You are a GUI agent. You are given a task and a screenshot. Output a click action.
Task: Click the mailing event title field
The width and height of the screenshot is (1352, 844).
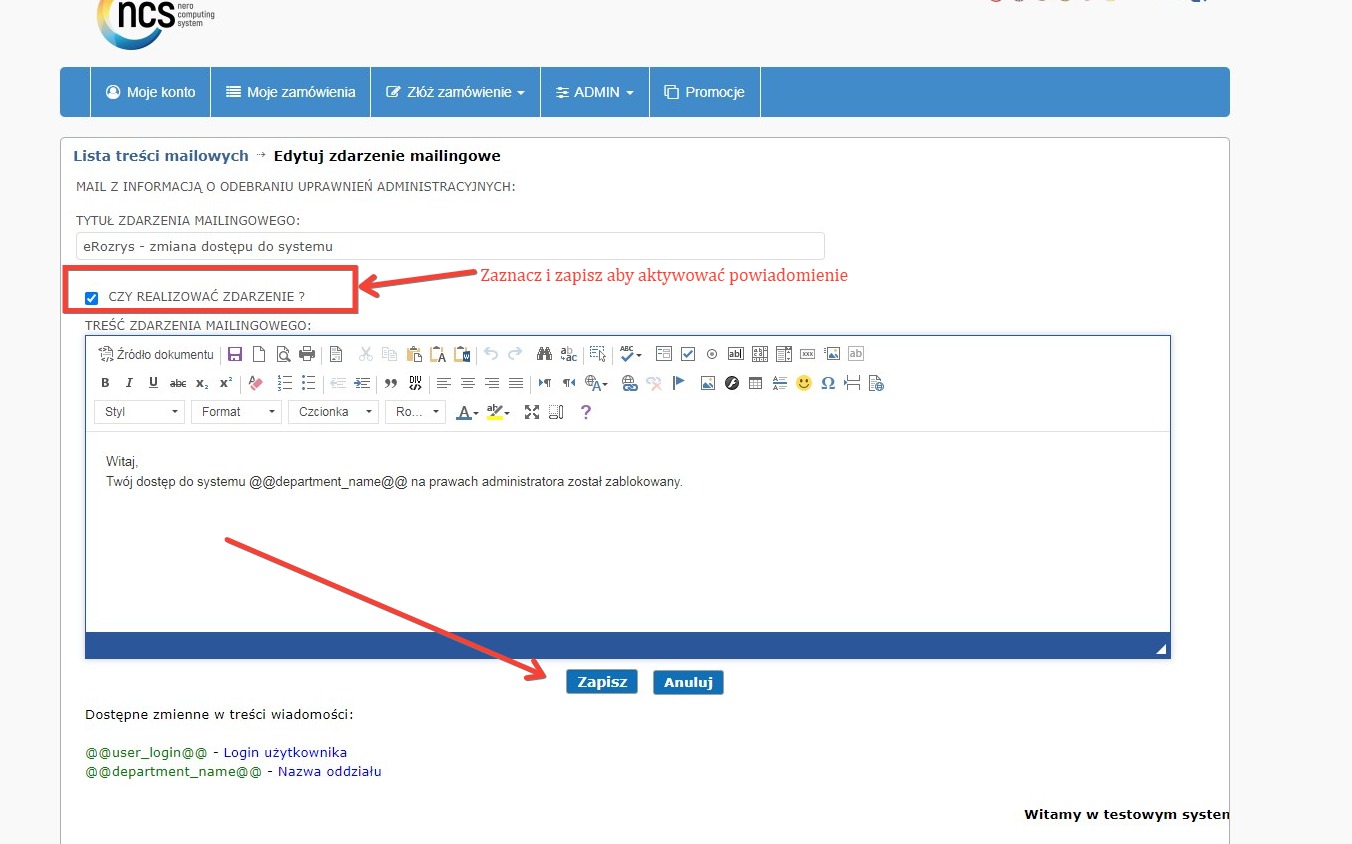[450, 246]
